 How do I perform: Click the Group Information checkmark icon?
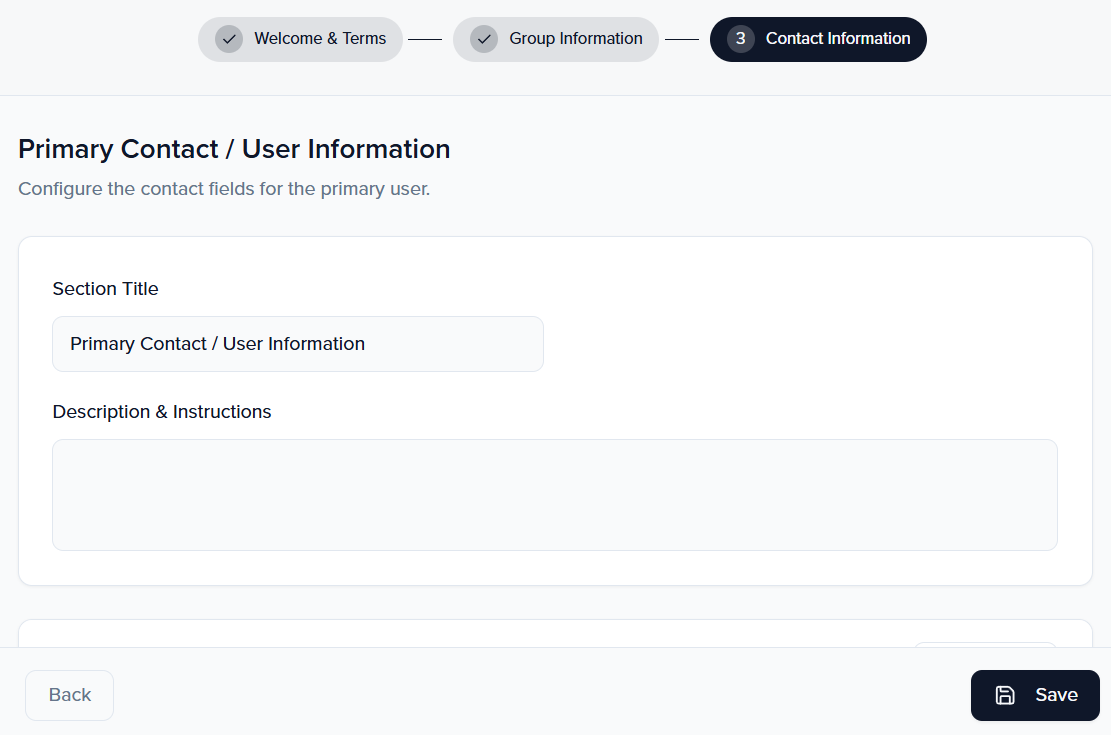click(x=484, y=39)
